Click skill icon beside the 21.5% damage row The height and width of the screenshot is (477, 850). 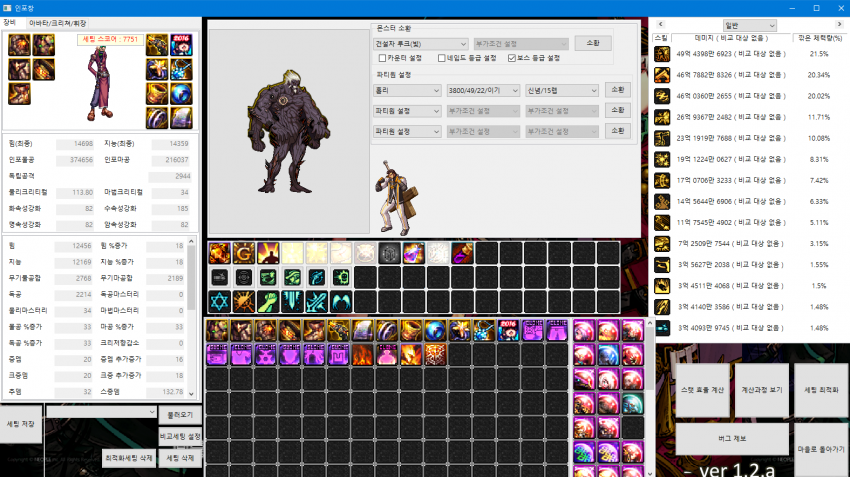(662, 53)
